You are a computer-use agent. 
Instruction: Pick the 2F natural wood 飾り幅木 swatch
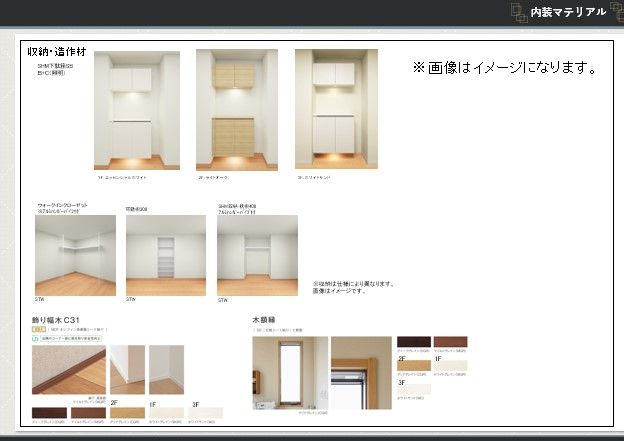coord(127,413)
